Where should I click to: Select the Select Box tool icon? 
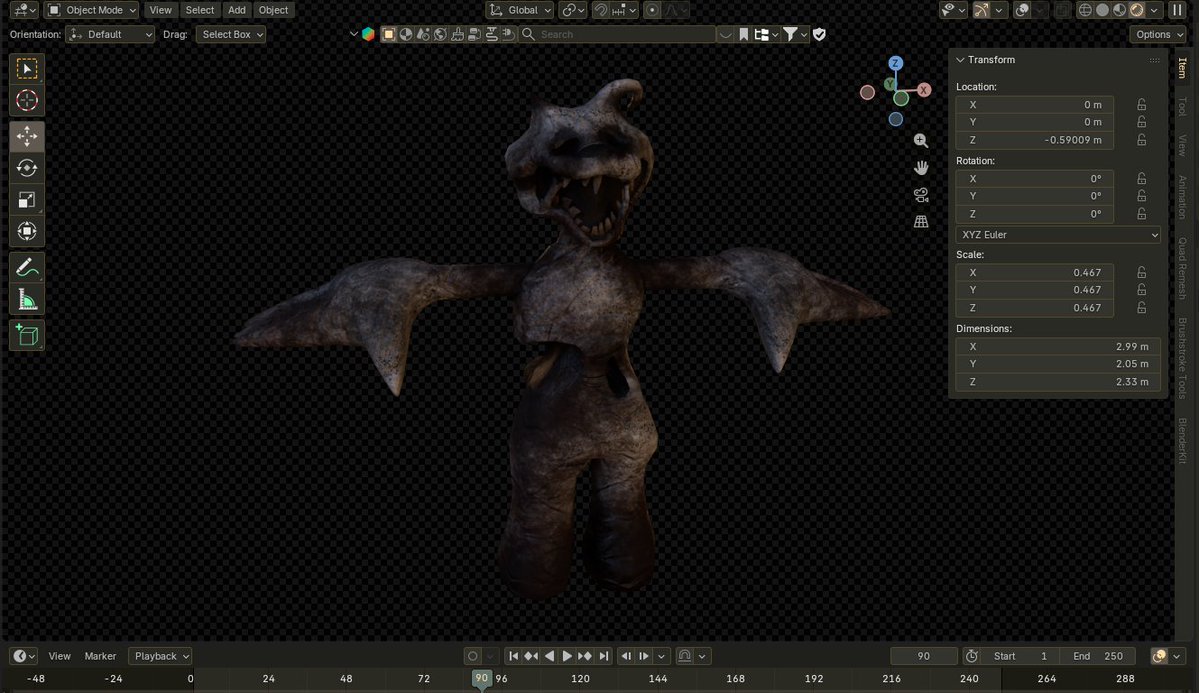[x=27, y=69]
